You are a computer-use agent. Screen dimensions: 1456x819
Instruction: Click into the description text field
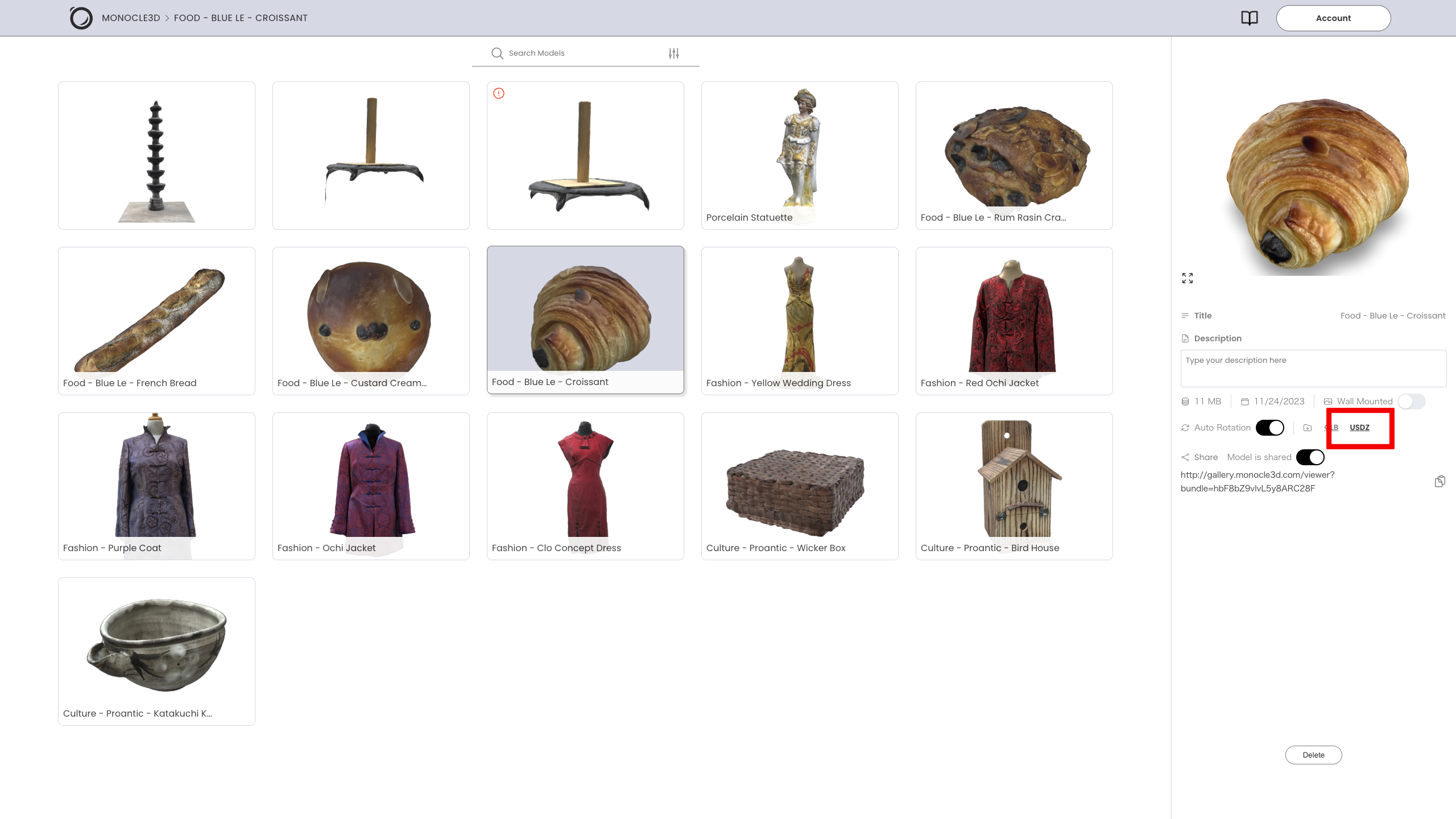coord(1313,369)
